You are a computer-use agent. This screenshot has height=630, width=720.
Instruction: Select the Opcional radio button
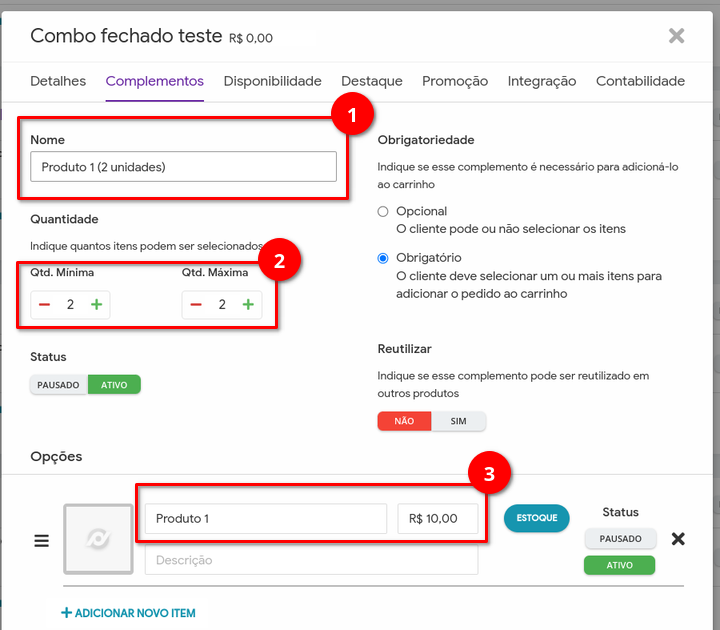point(383,212)
